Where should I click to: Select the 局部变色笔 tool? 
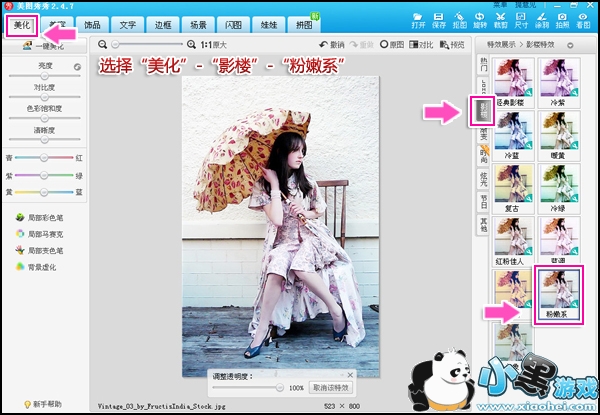[39, 251]
